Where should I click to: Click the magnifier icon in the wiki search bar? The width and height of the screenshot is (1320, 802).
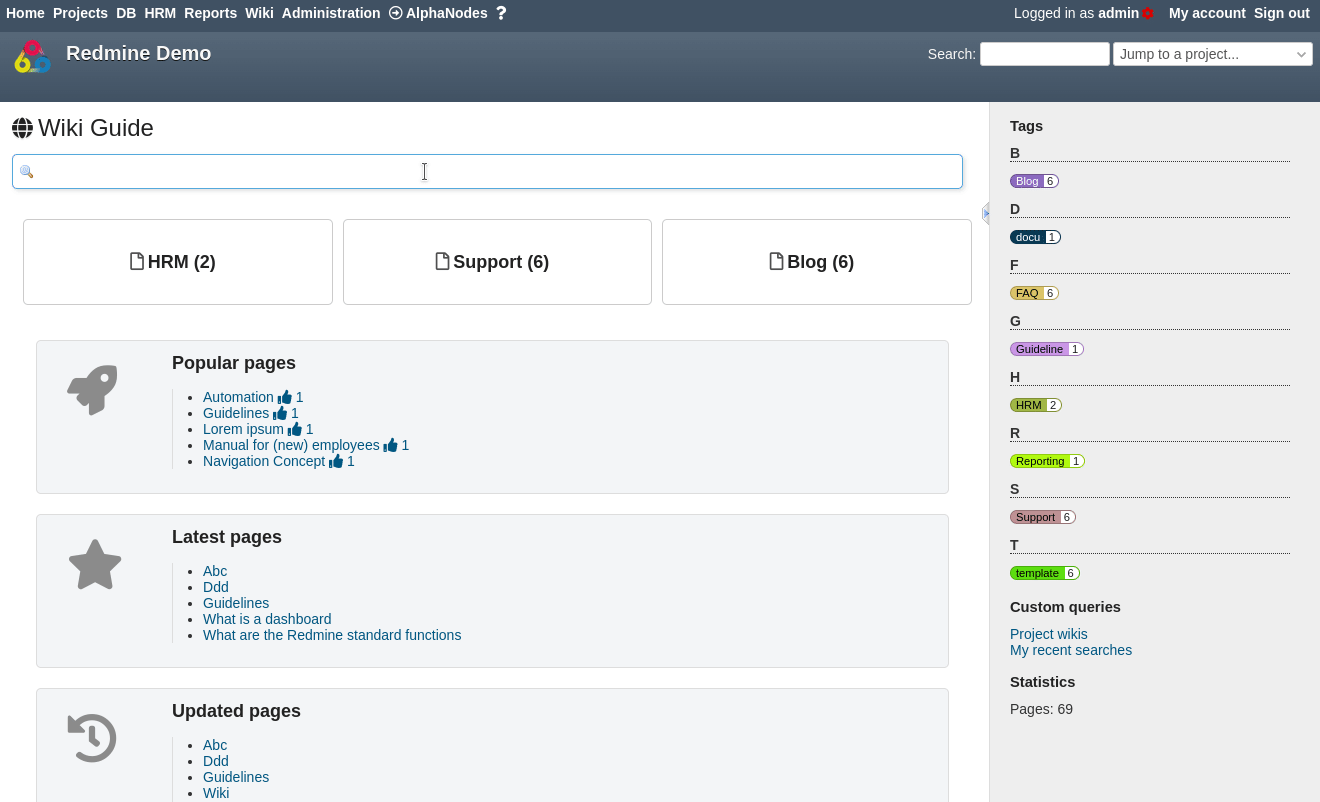coord(27,171)
